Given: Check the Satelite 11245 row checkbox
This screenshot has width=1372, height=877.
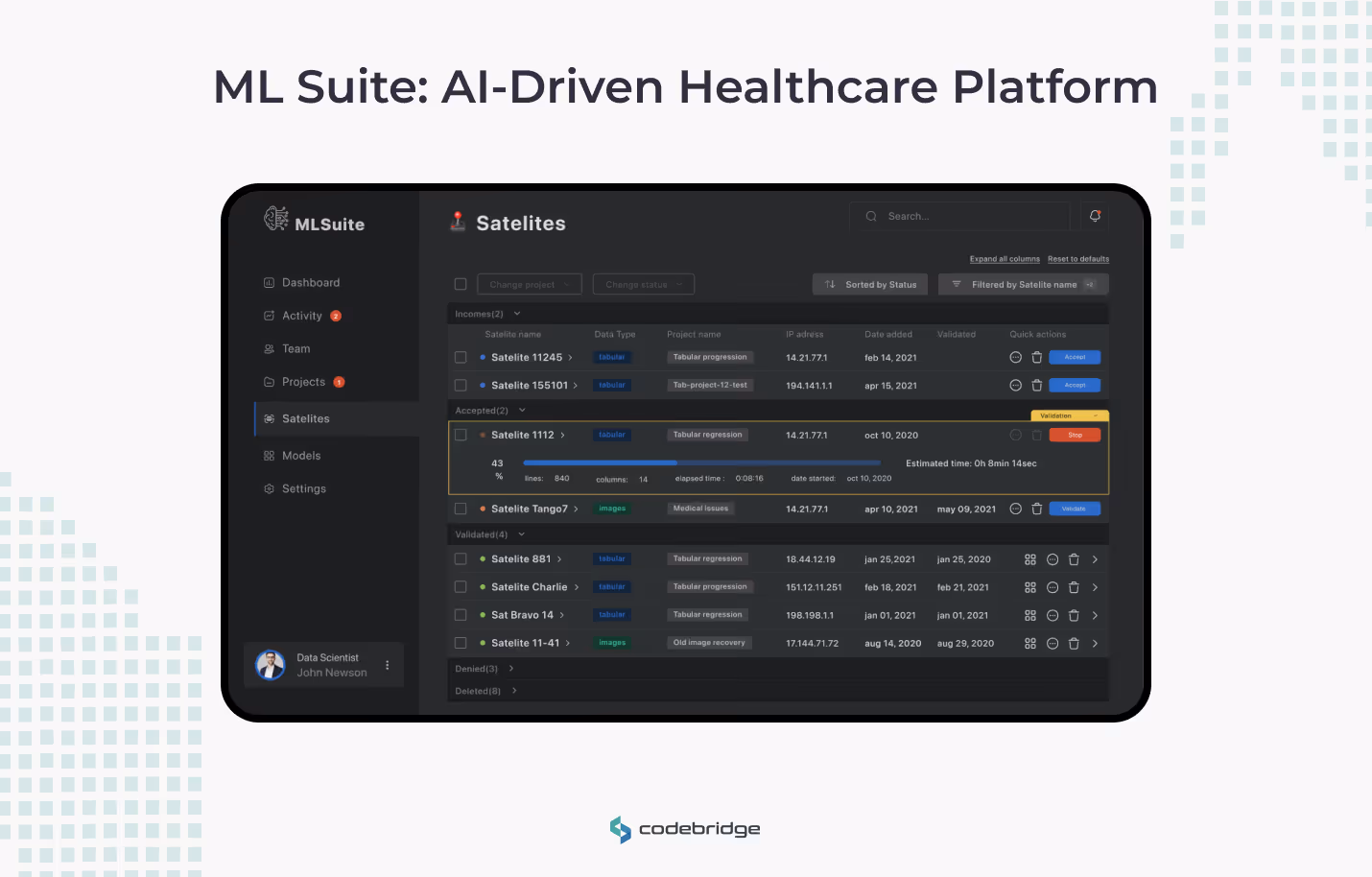Looking at the screenshot, I should coord(461,357).
